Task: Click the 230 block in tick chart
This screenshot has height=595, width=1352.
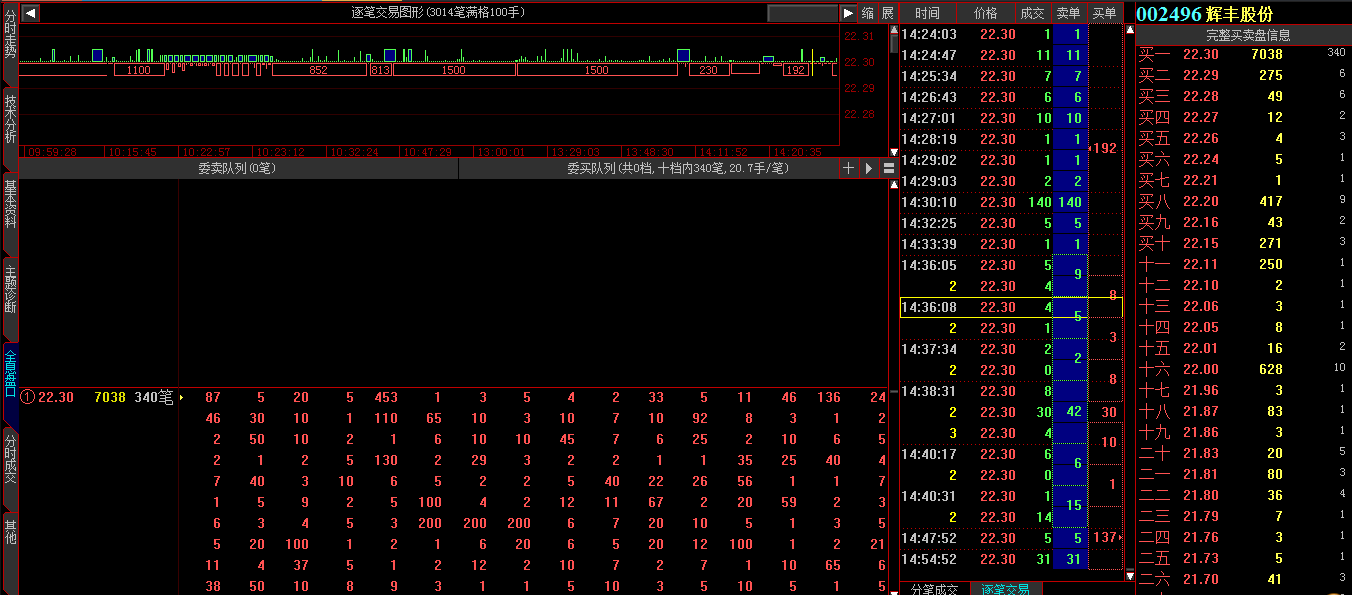Action: tap(708, 70)
